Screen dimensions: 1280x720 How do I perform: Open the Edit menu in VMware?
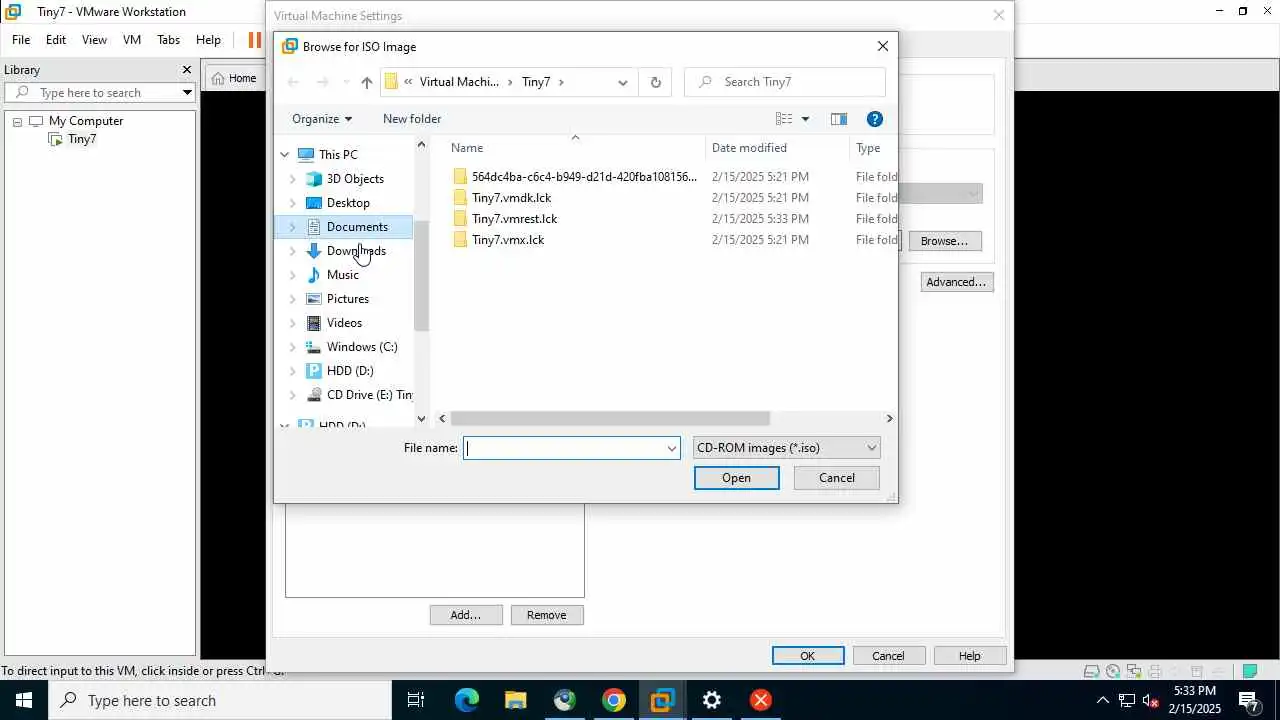pos(56,40)
